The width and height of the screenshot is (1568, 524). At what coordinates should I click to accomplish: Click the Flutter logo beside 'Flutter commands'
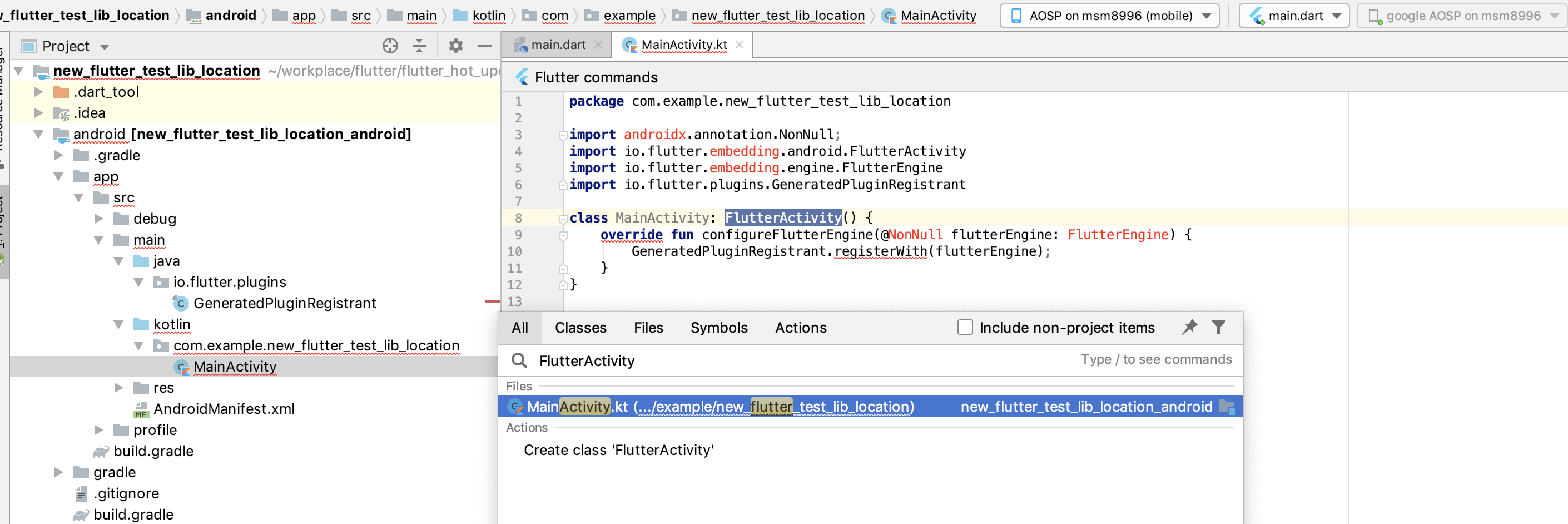pyautogui.click(x=522, y=77)
